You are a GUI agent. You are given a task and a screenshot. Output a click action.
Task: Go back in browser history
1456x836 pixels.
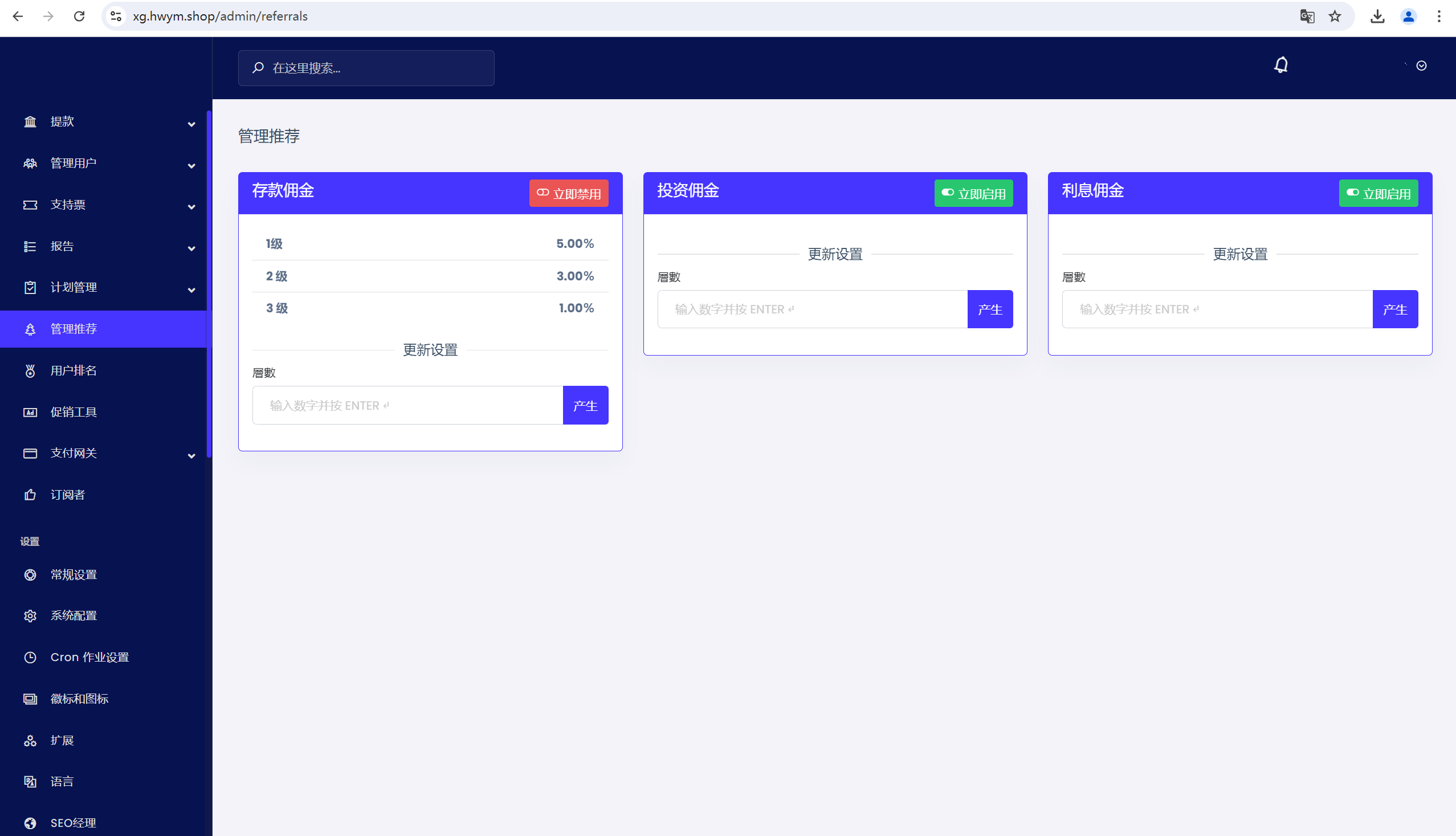pyautogui.click(x=18, y=16)
